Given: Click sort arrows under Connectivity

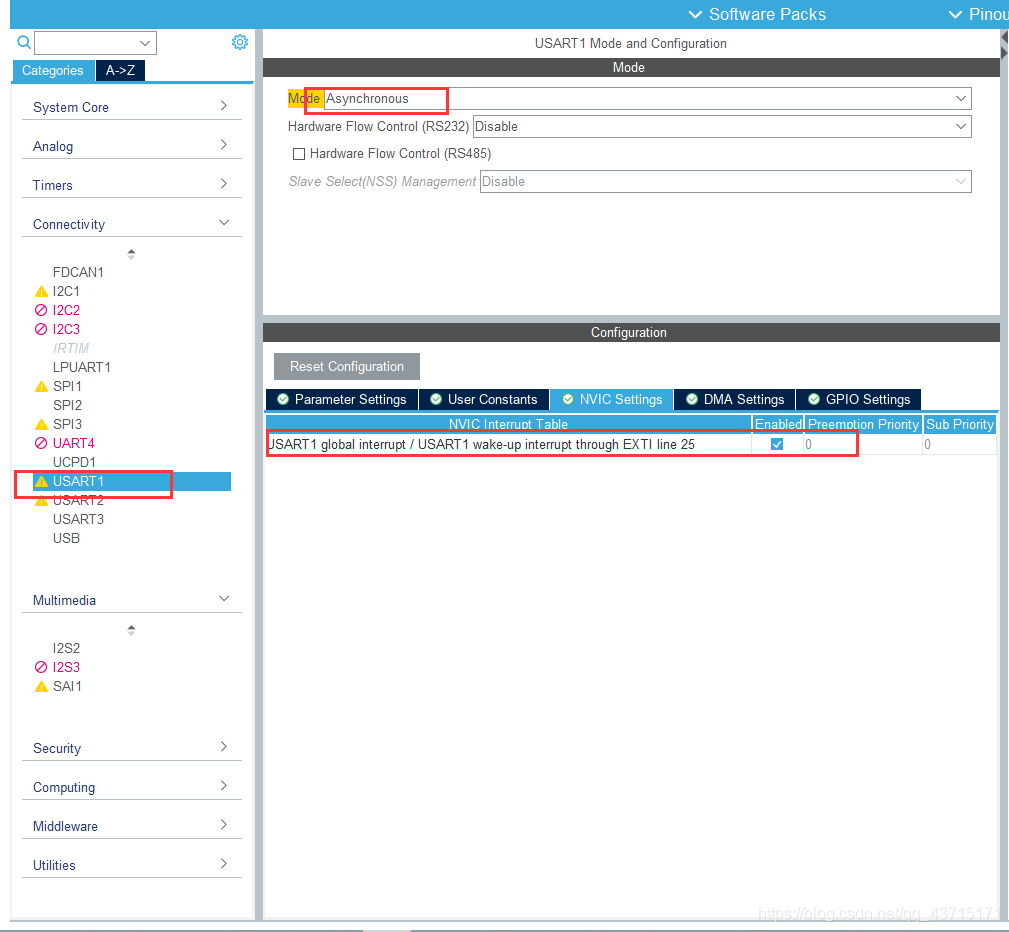Looking at the screenshot, I should pos(131,254).
